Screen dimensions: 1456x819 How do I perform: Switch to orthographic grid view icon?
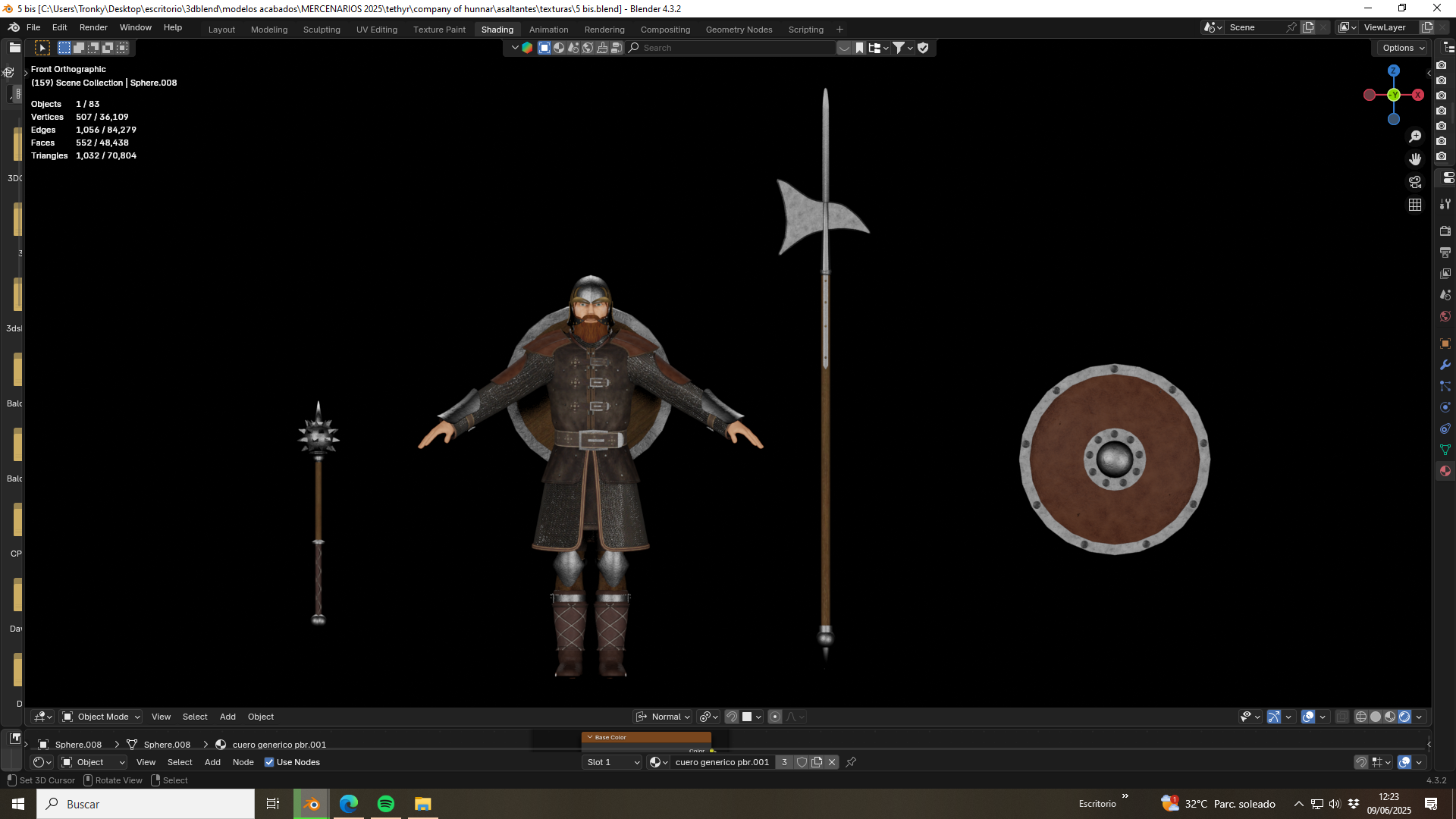(x=1415, y=205)
